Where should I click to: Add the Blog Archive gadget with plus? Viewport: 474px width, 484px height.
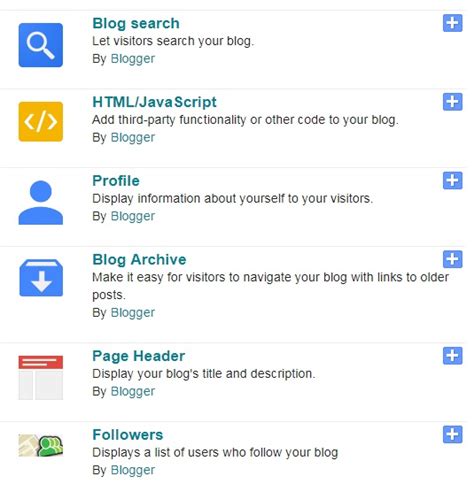(452, 259)
